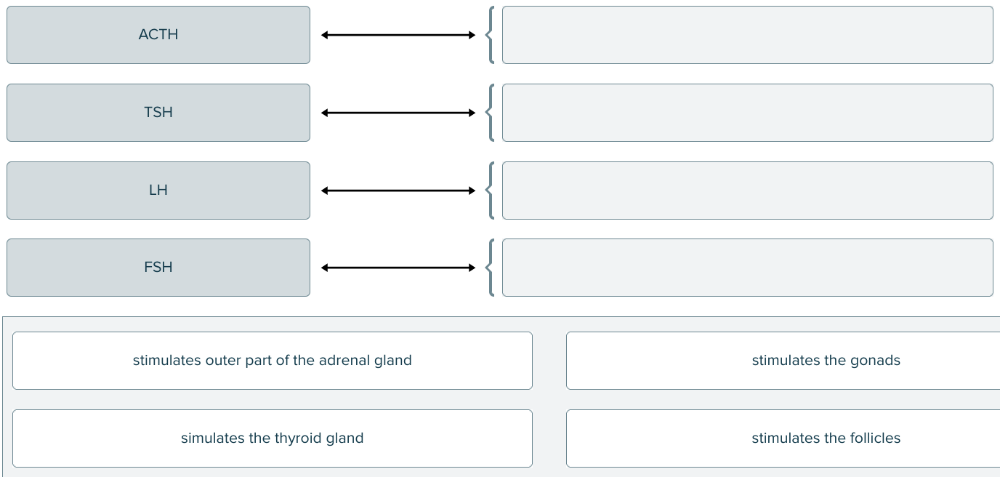Choose the 'stimulates the follicles' answer card
The image size is (1000, 477).
tap(782, 438)
